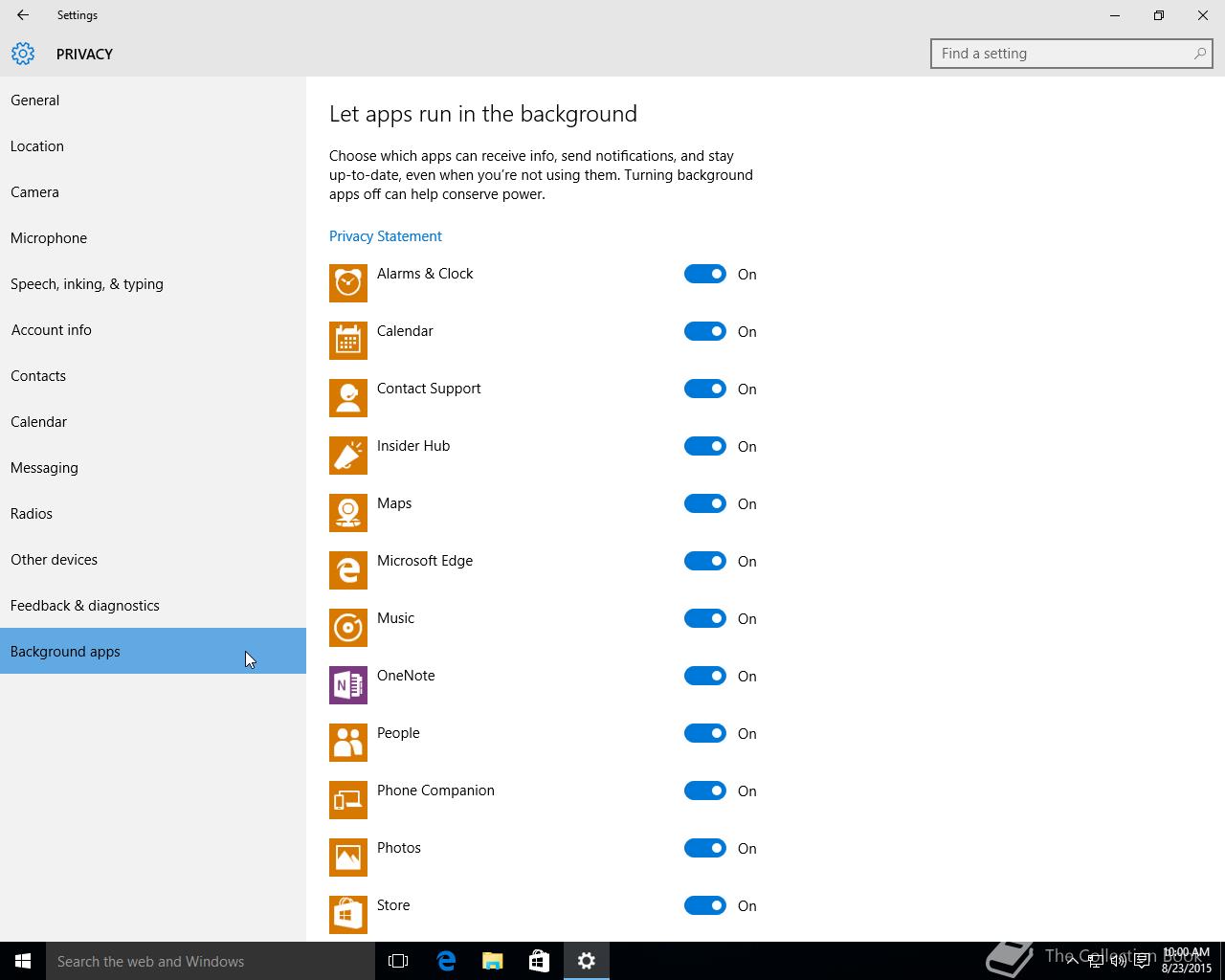Open the Camera privacy section
1225x980 pixels.
(x=153, y=191)
